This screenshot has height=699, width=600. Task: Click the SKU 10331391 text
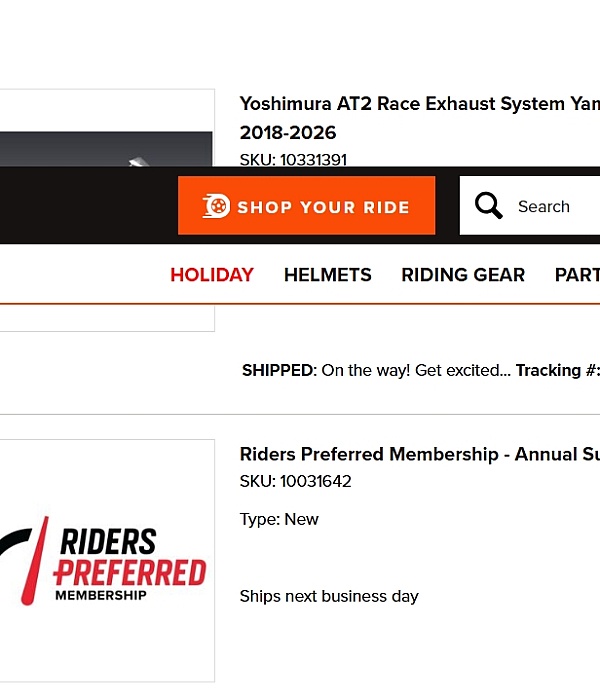pyautogui.click(x=293, y=160)
